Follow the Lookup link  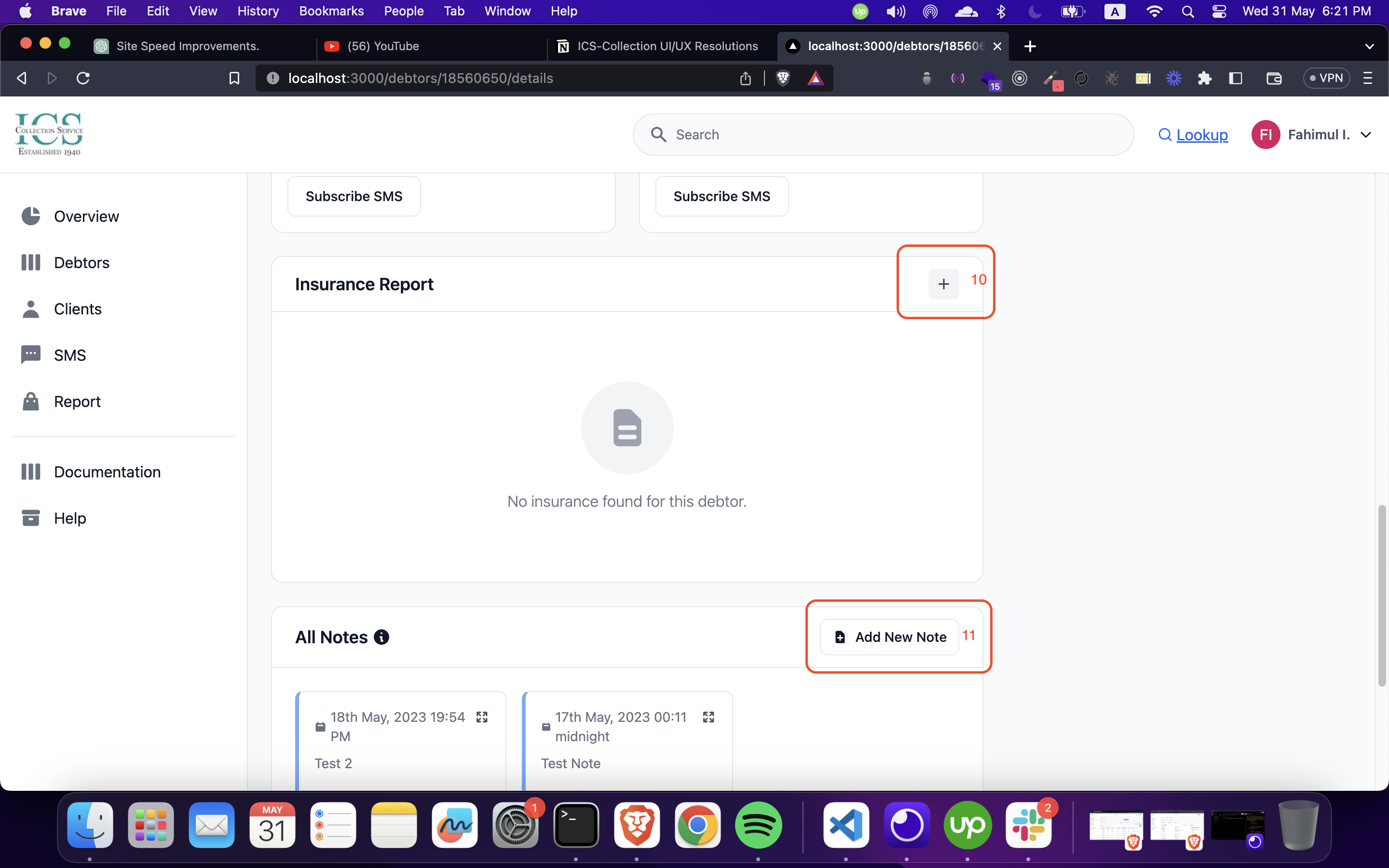pyautogui.click(x=1201, y=135)
